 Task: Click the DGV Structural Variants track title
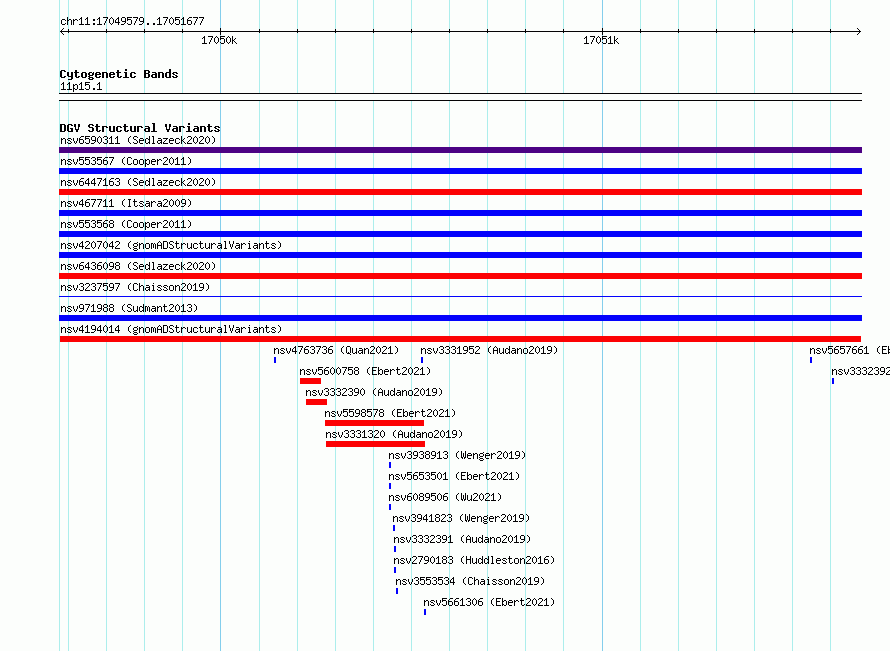tap(140, 128)
